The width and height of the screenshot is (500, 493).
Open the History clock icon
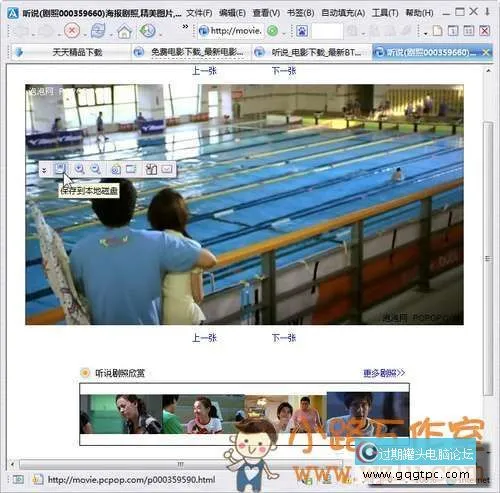pos(147,31)
